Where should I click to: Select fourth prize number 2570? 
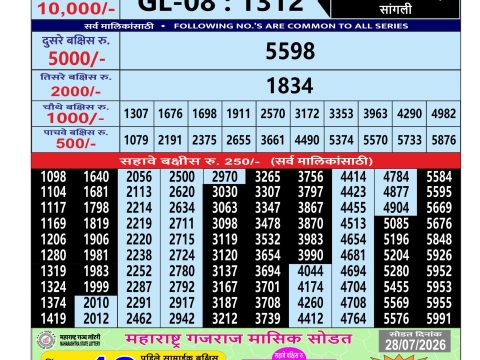tap(273, 114)
